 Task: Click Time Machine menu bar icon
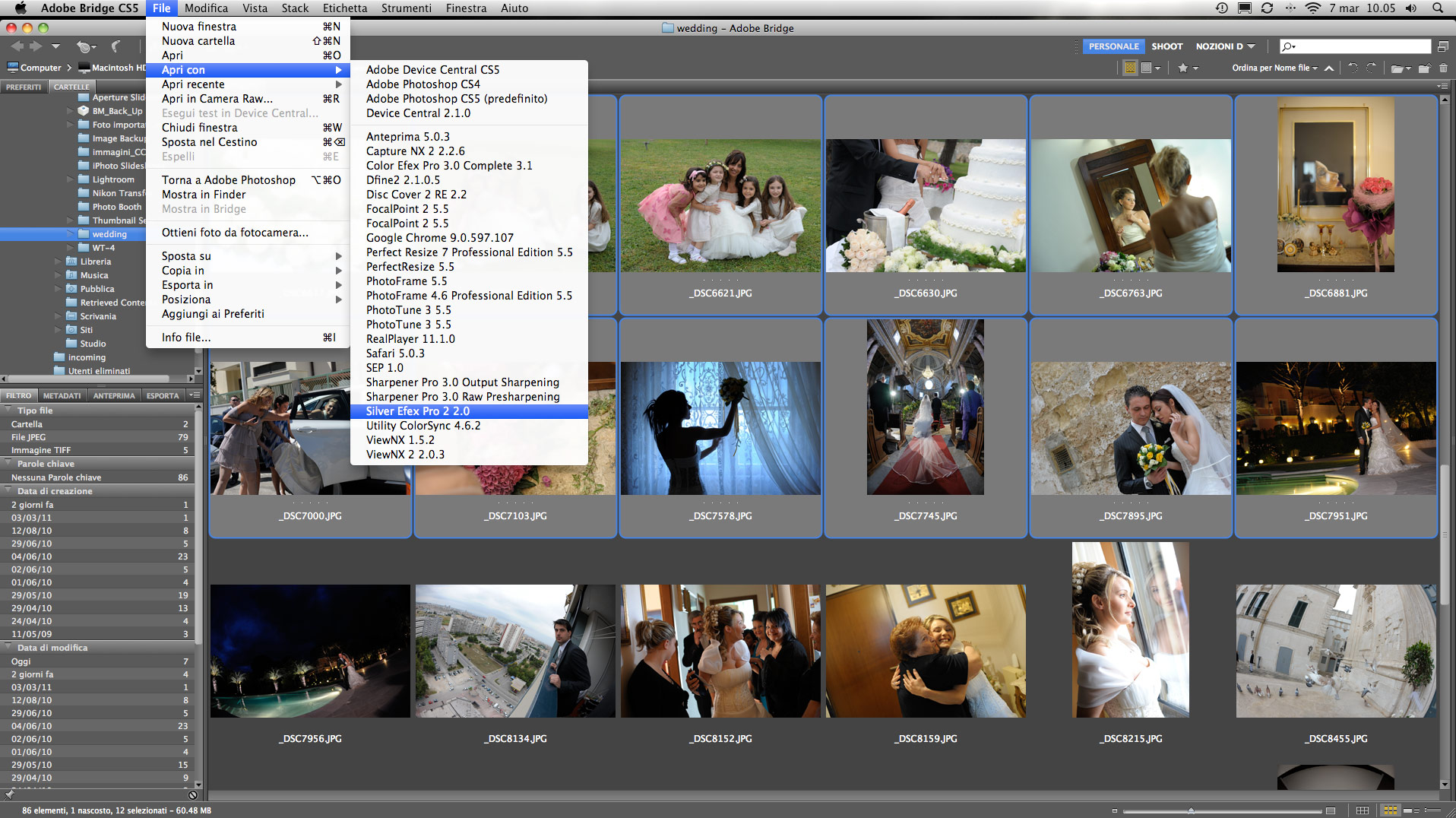[1222, 8]
